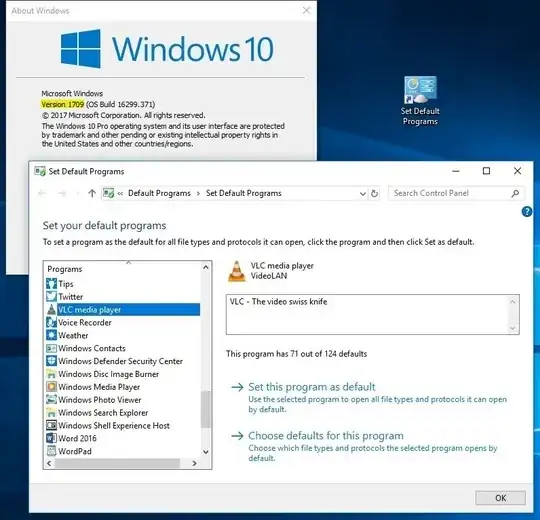Click the programs list scroll down arrow
Screen dimensions: 540x520
click(x=206, y=452)
